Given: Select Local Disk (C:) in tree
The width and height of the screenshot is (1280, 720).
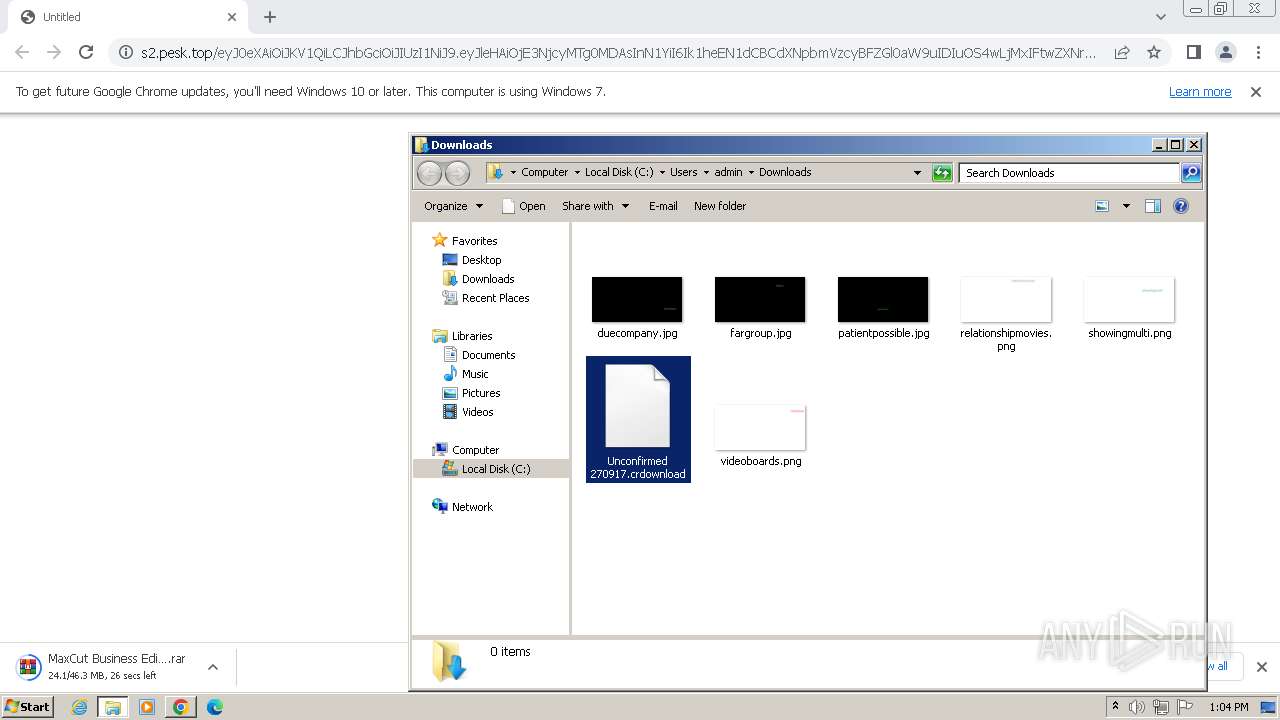Looking at the screenshot, I should (491, 469).
